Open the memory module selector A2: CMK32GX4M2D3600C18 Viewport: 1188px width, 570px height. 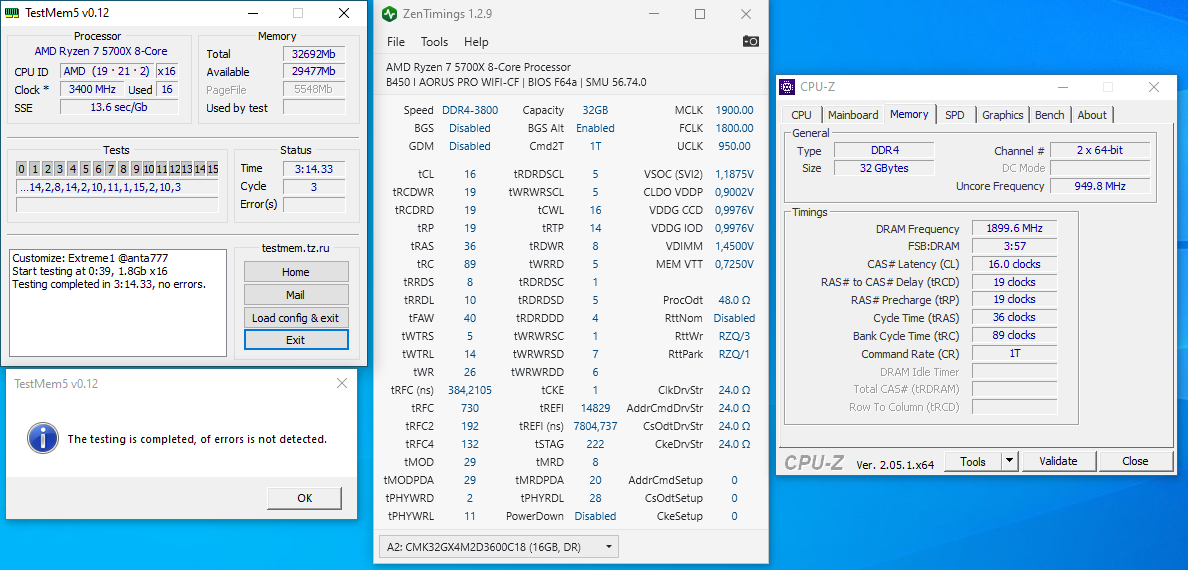click(499, 547)
